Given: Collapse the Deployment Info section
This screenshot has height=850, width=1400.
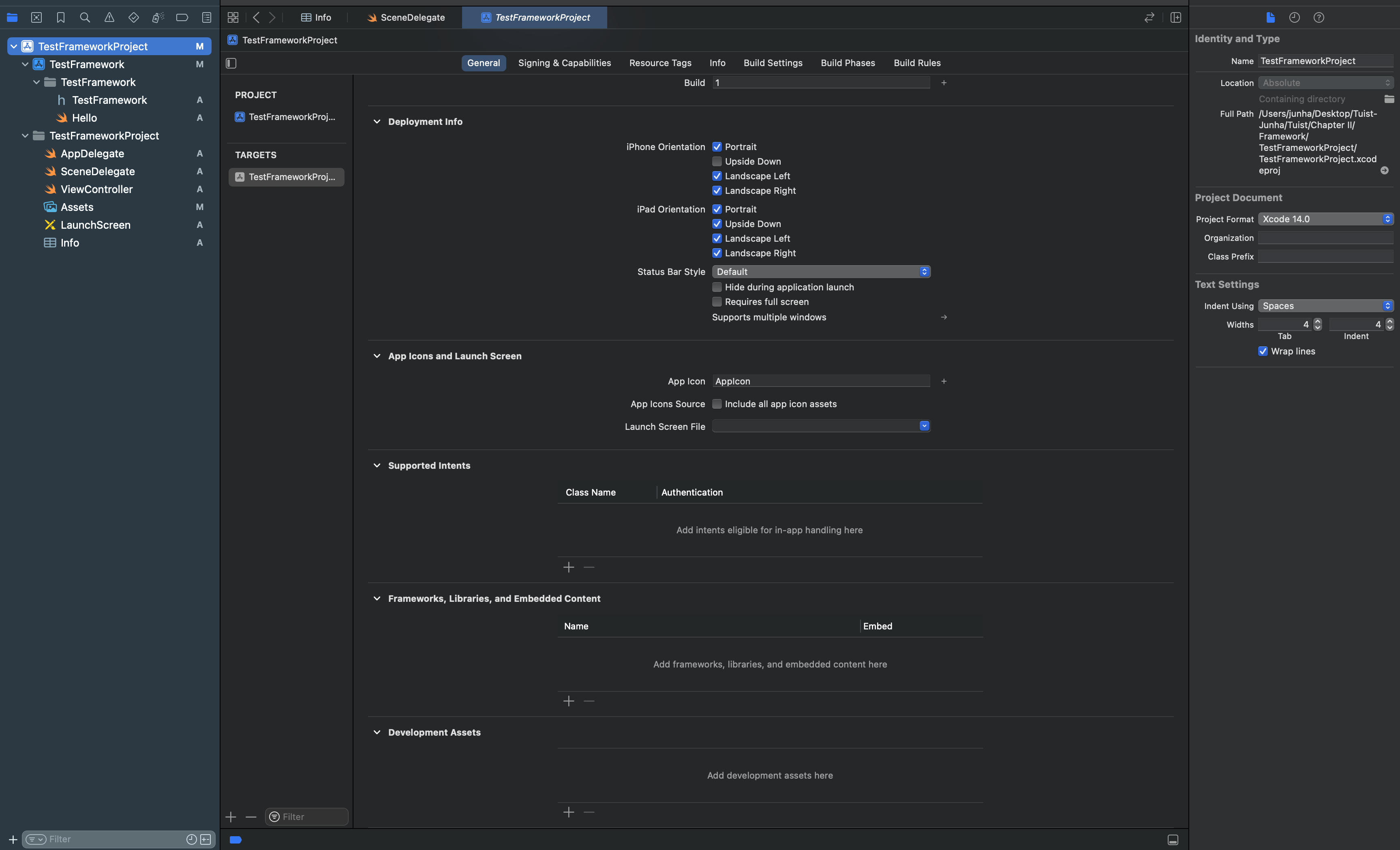Looking at the screenshot, I should click(x=377, y=122).
